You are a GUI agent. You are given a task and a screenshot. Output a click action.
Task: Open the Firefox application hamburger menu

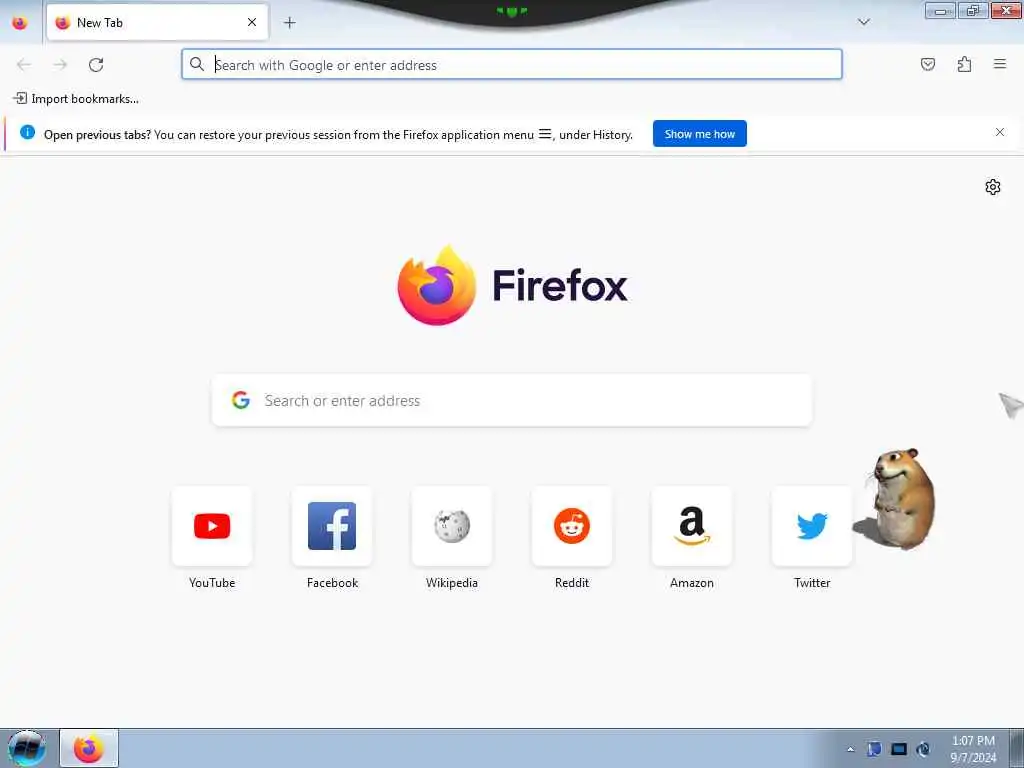point(999,64)
